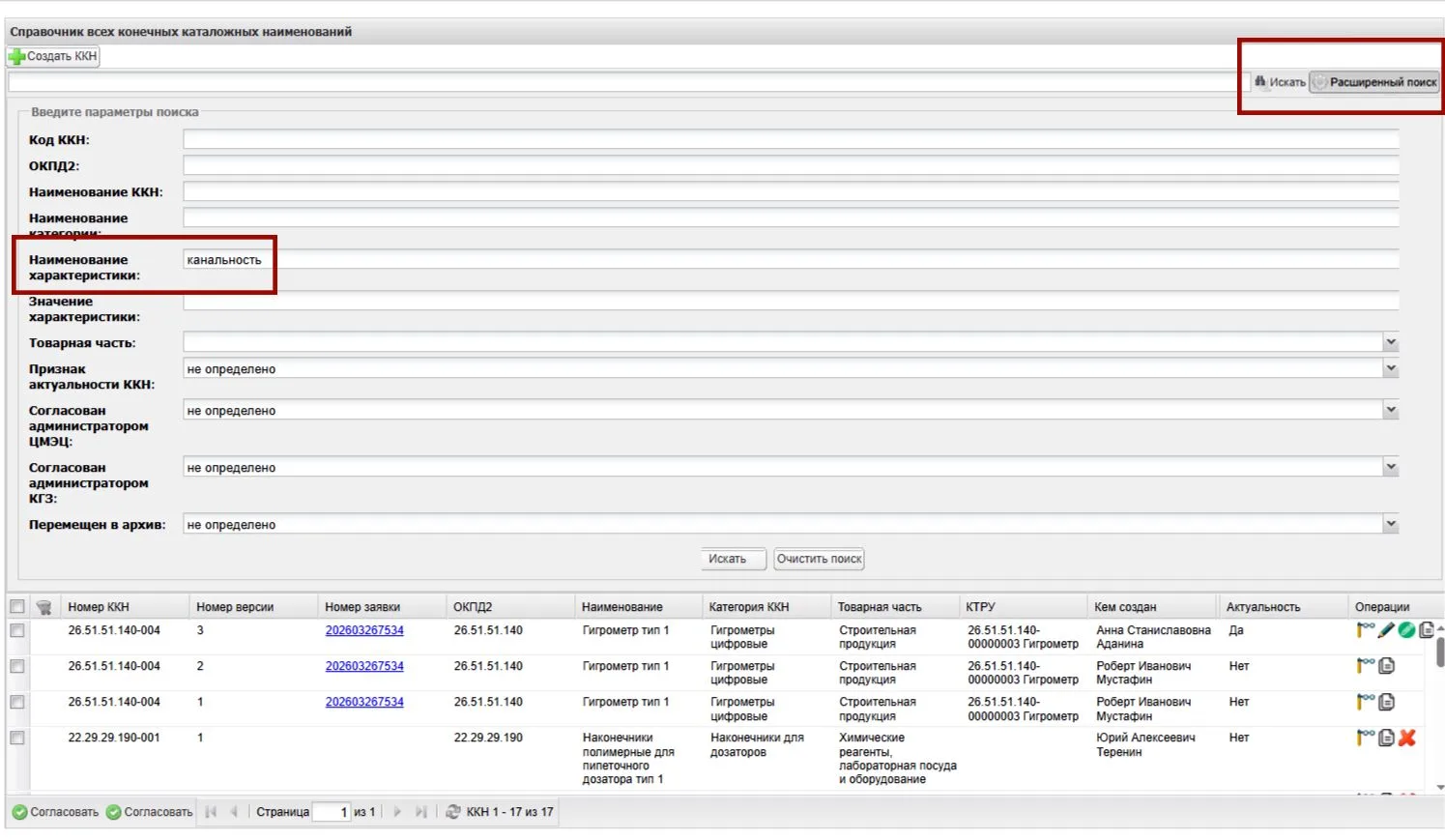1445x840 pixels.
Task: Click the Расширенный поиск button
Action: pyautogui.click(x=1375, y=82)
